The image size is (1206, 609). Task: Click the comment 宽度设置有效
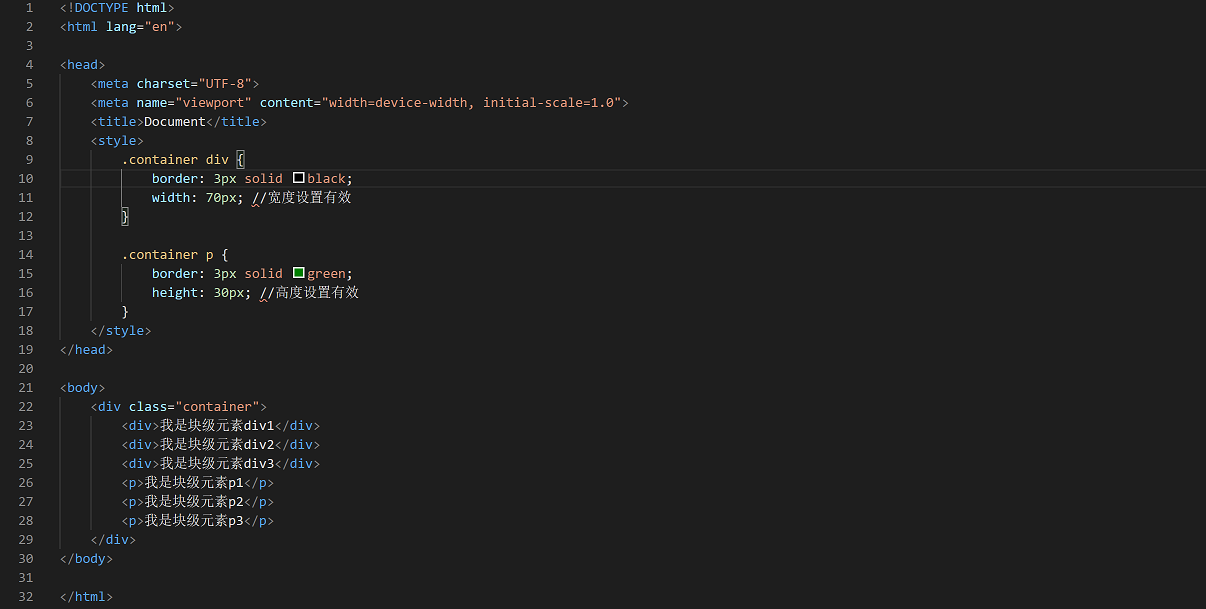(309, 197)
